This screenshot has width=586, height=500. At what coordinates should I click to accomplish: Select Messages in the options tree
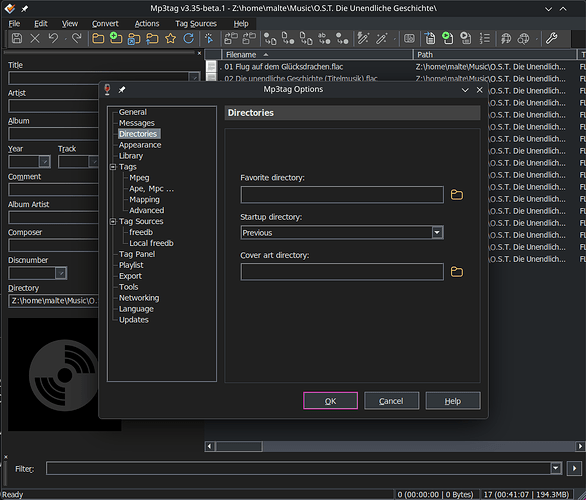click(x=136, y=123)
